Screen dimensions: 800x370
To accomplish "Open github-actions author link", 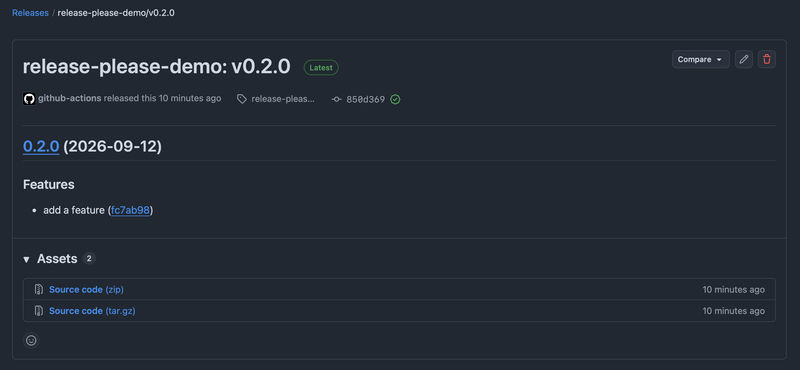I will pos(69,98).
